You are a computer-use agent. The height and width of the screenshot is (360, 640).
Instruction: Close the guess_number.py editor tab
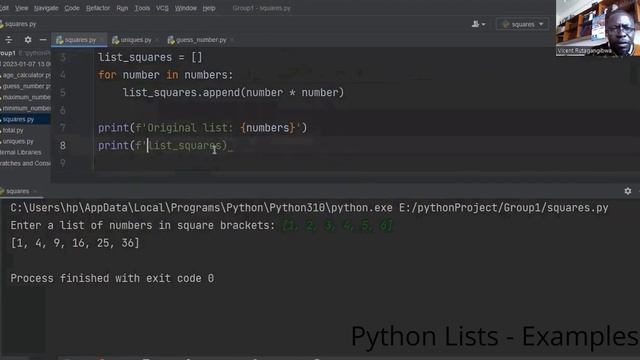point(232,40)
